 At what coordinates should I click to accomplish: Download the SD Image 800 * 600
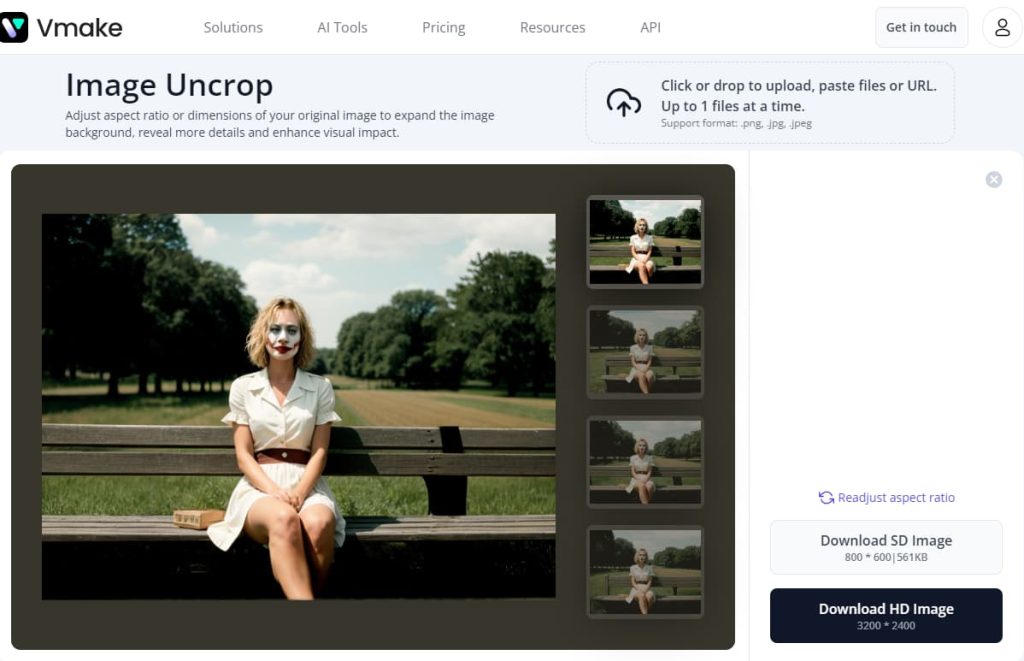point(886,547)
